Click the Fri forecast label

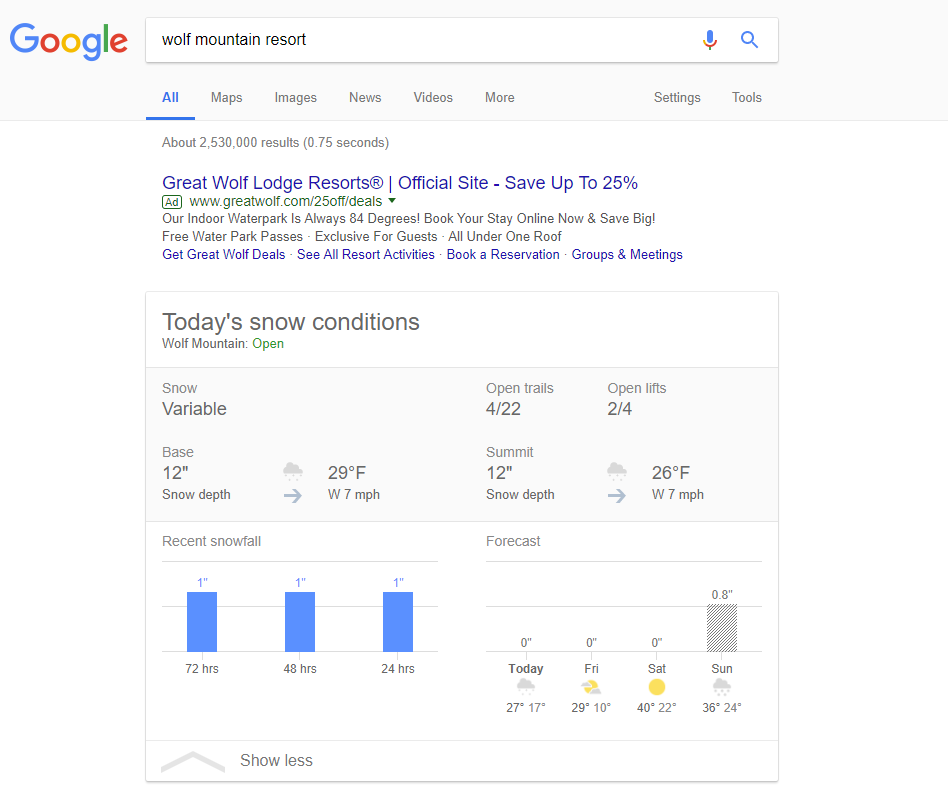591,669
